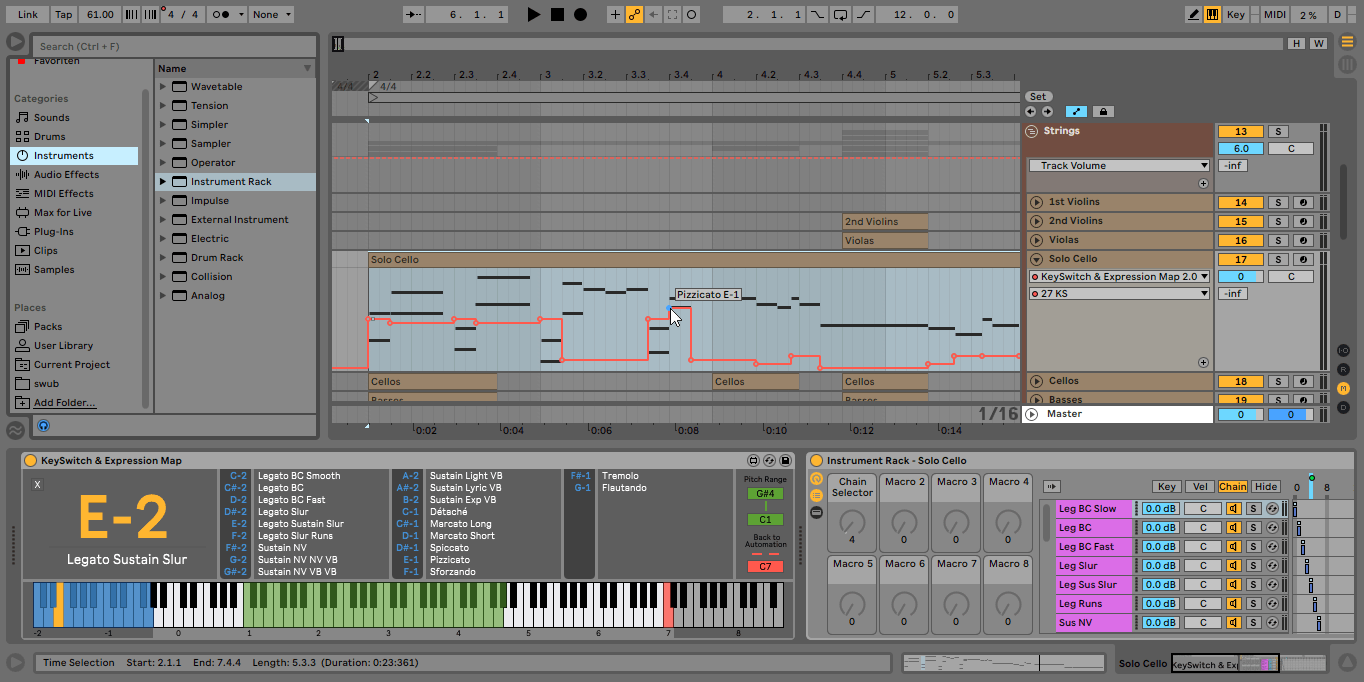The height and width of the screenshot is (682, 1364).
Task: Click the Set locator button
Action: tap(1038, 97)
